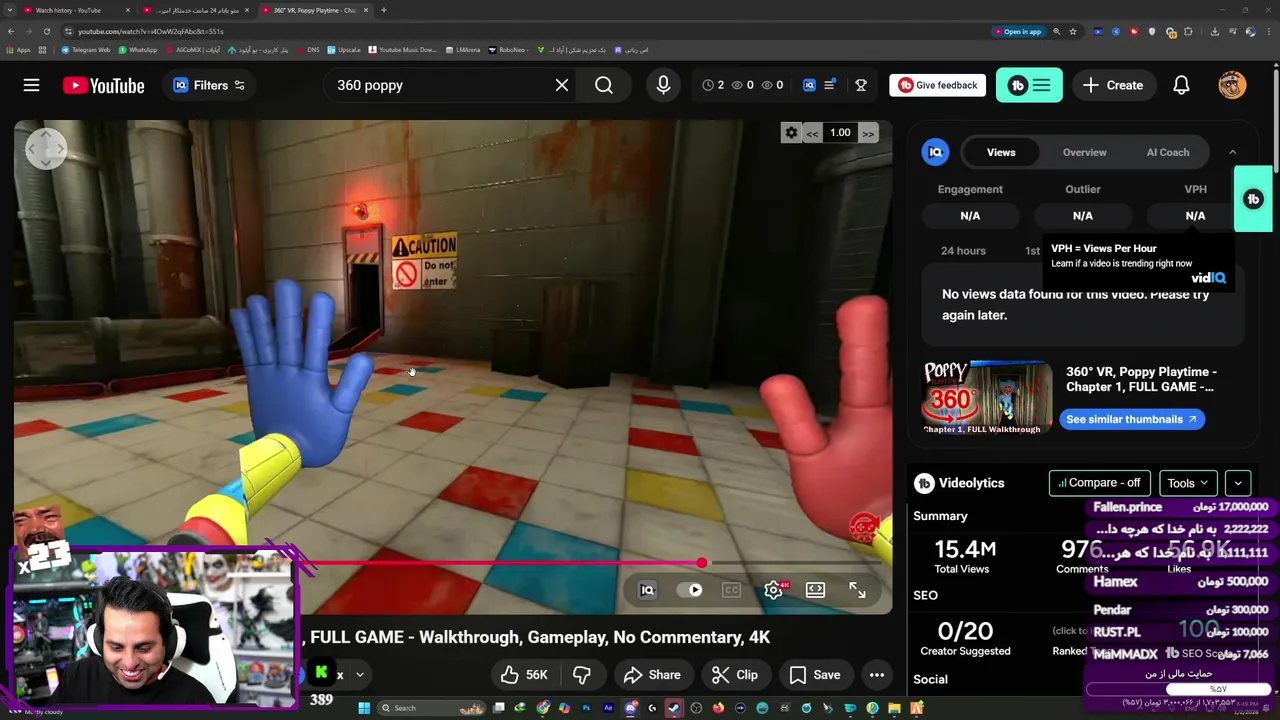Open the Youtube Music Dow... bookmark
Image resolution: width=1280 pixels, height=720 pixels.
(x=402, y=50)
